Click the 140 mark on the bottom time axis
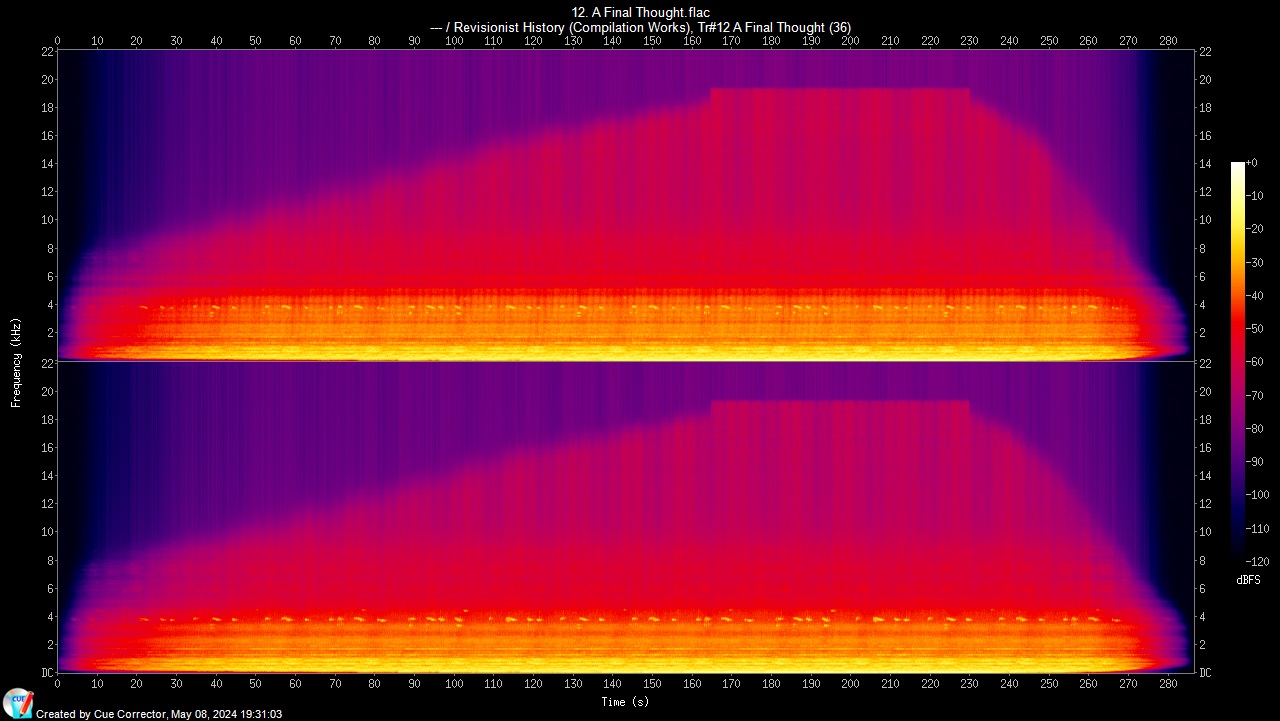Viewport: 1280px width, 721px height. tap(612, 685)
